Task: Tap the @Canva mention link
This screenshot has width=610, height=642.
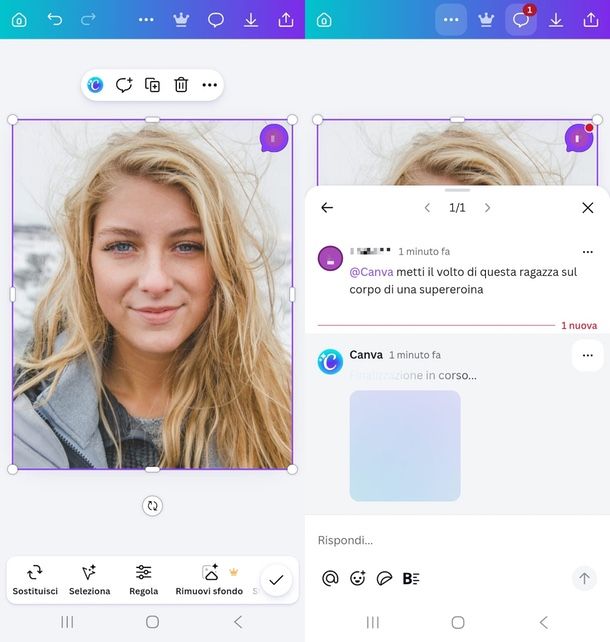Action: (x=371, y=272)
